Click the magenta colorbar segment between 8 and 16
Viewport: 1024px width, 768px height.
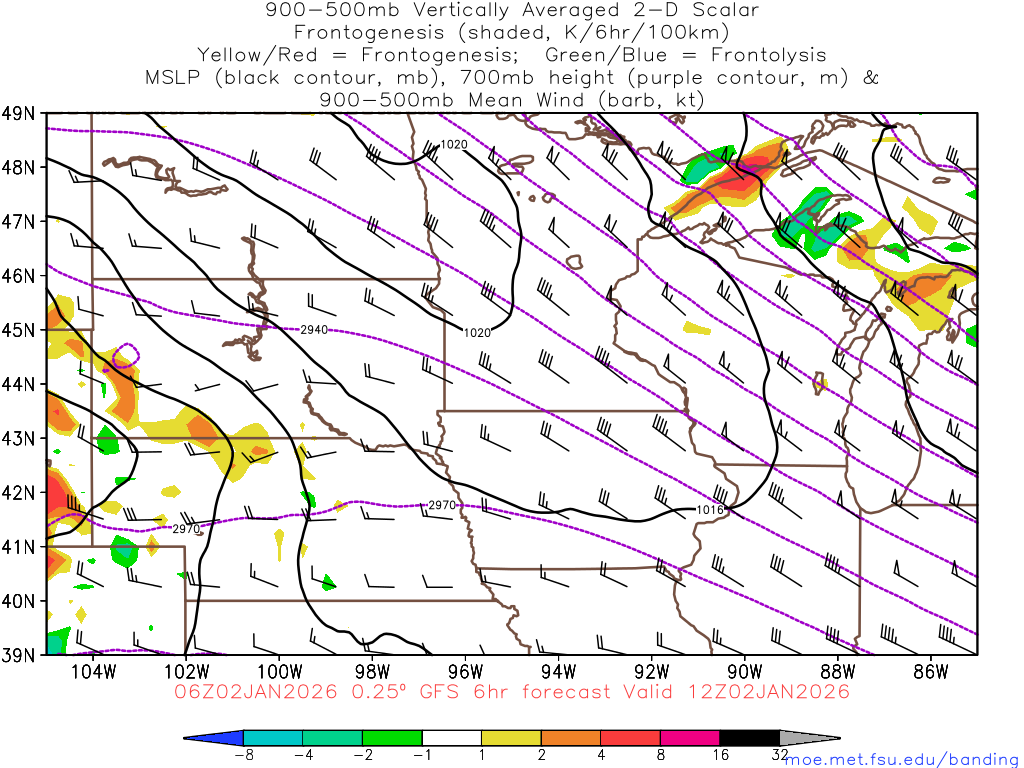[690, 738]
